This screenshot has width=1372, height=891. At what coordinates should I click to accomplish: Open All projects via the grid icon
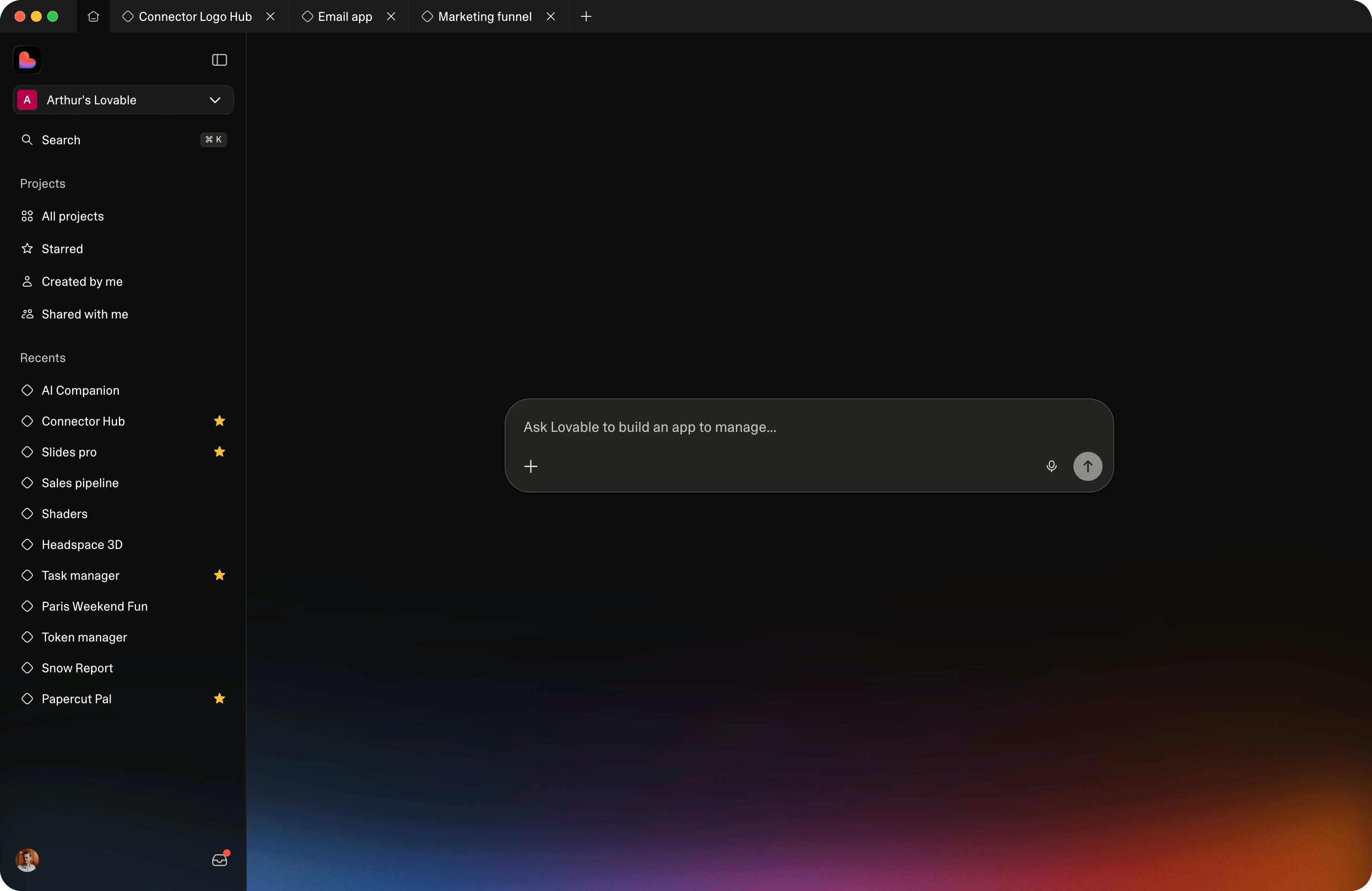pos(26,216)
